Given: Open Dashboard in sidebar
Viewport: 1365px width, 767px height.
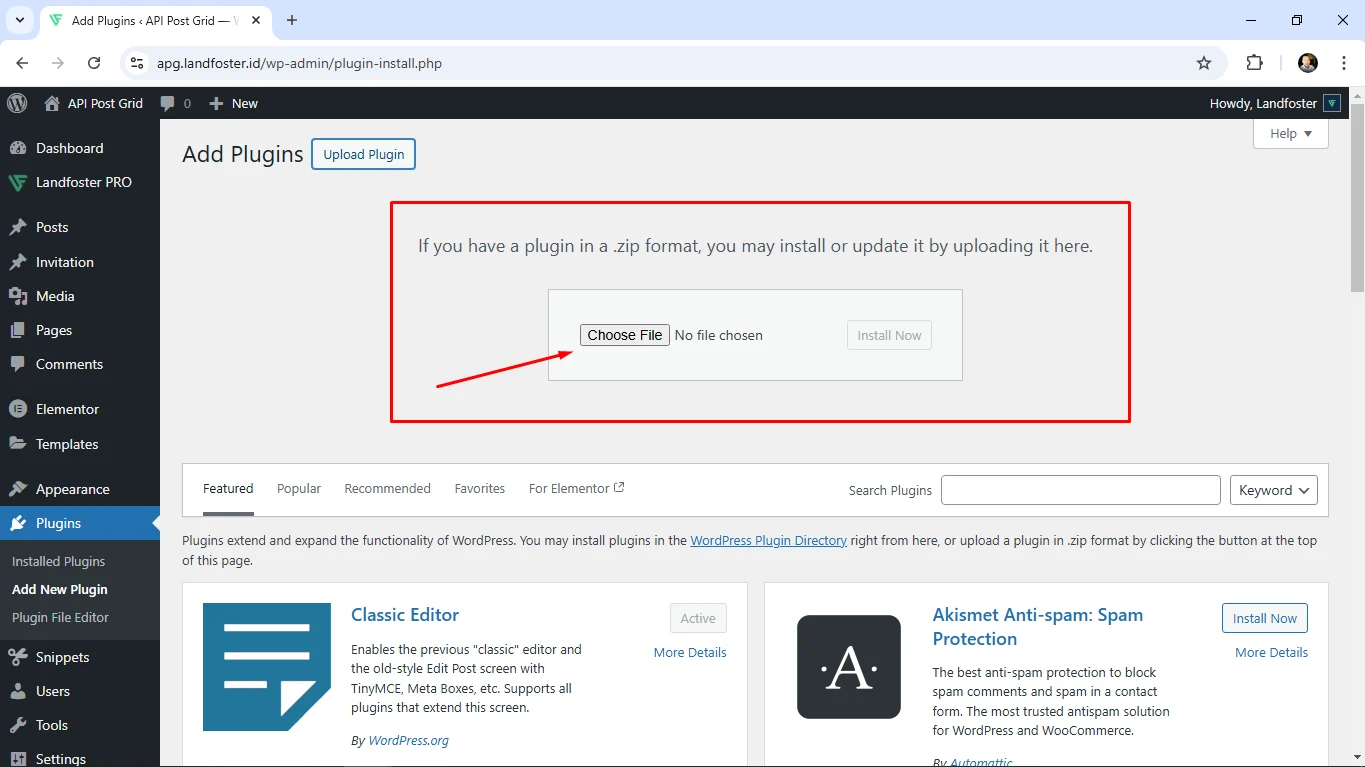Looking at the screenshot, I should [x=69, y=148].
